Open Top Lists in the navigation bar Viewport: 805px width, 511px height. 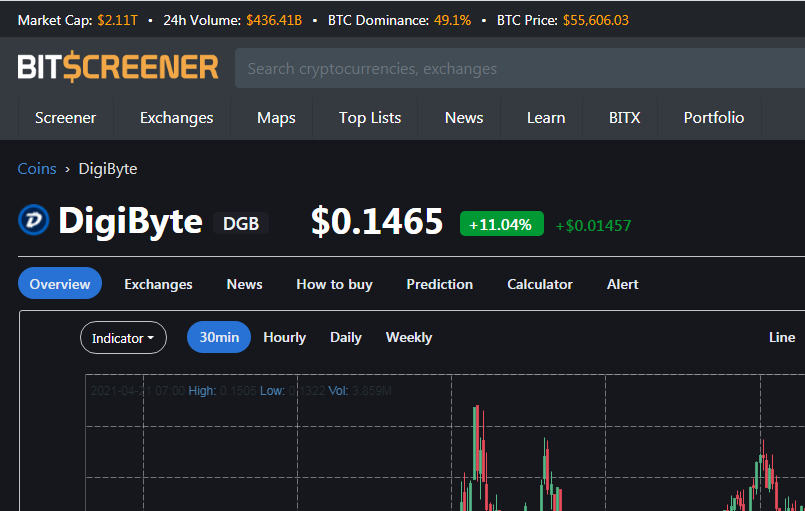click(x=370, y=118)
